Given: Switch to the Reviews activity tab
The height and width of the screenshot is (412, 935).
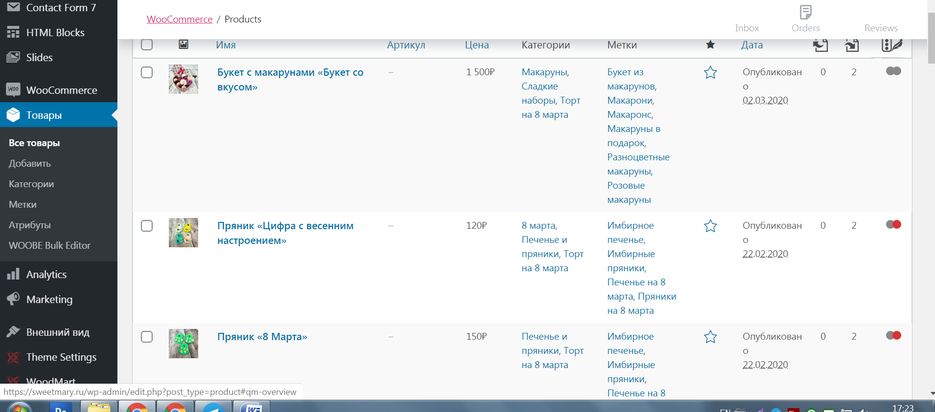Looking at the screenshot, I should (x=881, y=28).
